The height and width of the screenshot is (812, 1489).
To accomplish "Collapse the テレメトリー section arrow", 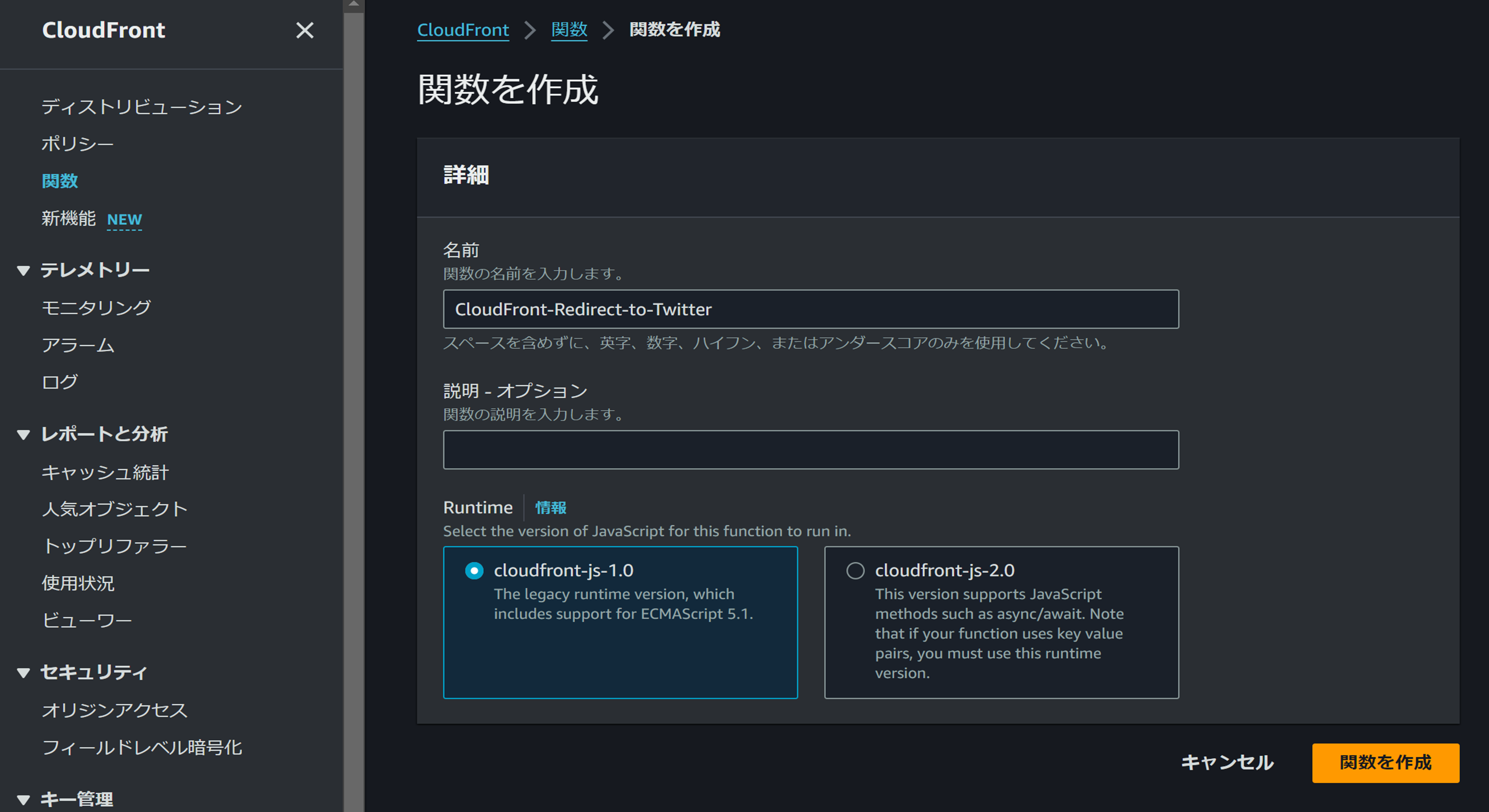I will pos(23,271).
